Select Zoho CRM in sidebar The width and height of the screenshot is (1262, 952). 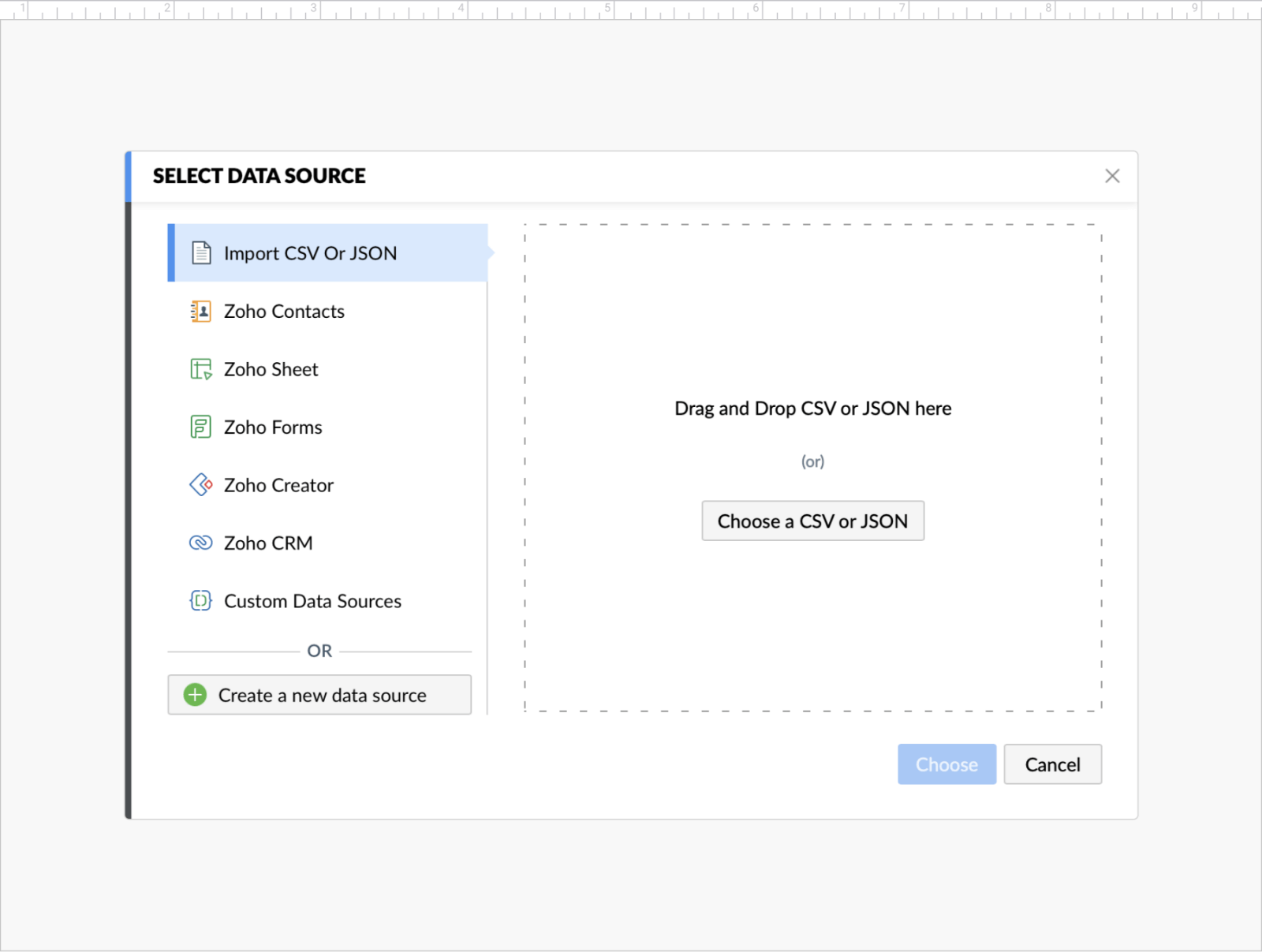268,543
